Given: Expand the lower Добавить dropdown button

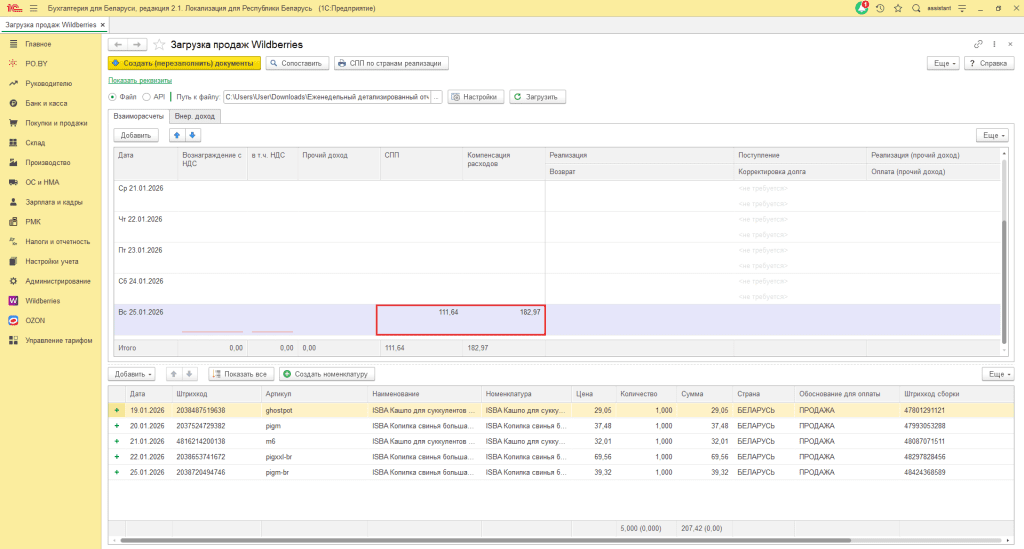Looking at the screenshot, I should click(131, 374).
